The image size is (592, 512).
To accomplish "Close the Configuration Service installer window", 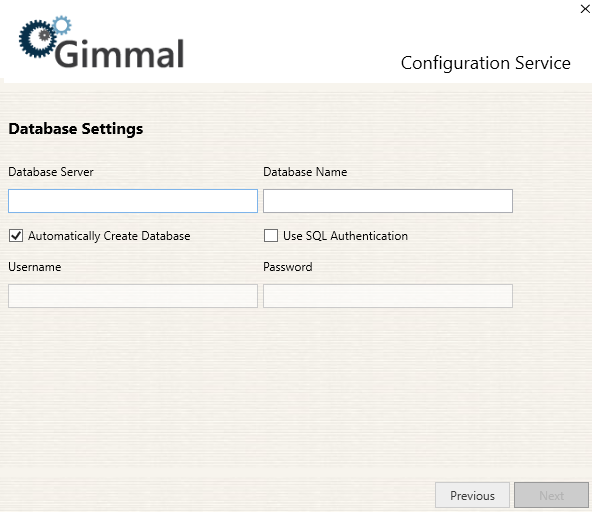I will tap(585, 9).
